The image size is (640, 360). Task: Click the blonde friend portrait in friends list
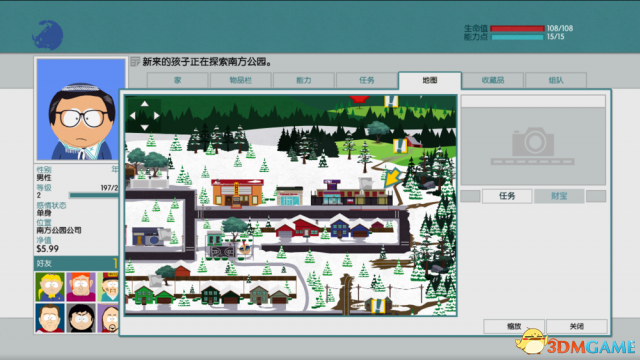(50, 287)
